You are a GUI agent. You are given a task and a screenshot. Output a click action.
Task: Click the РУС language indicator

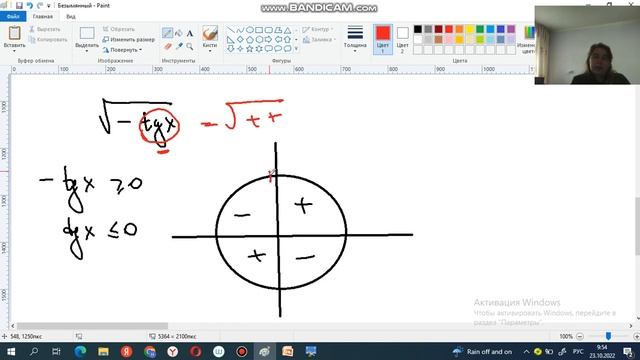tap(578, 351)
